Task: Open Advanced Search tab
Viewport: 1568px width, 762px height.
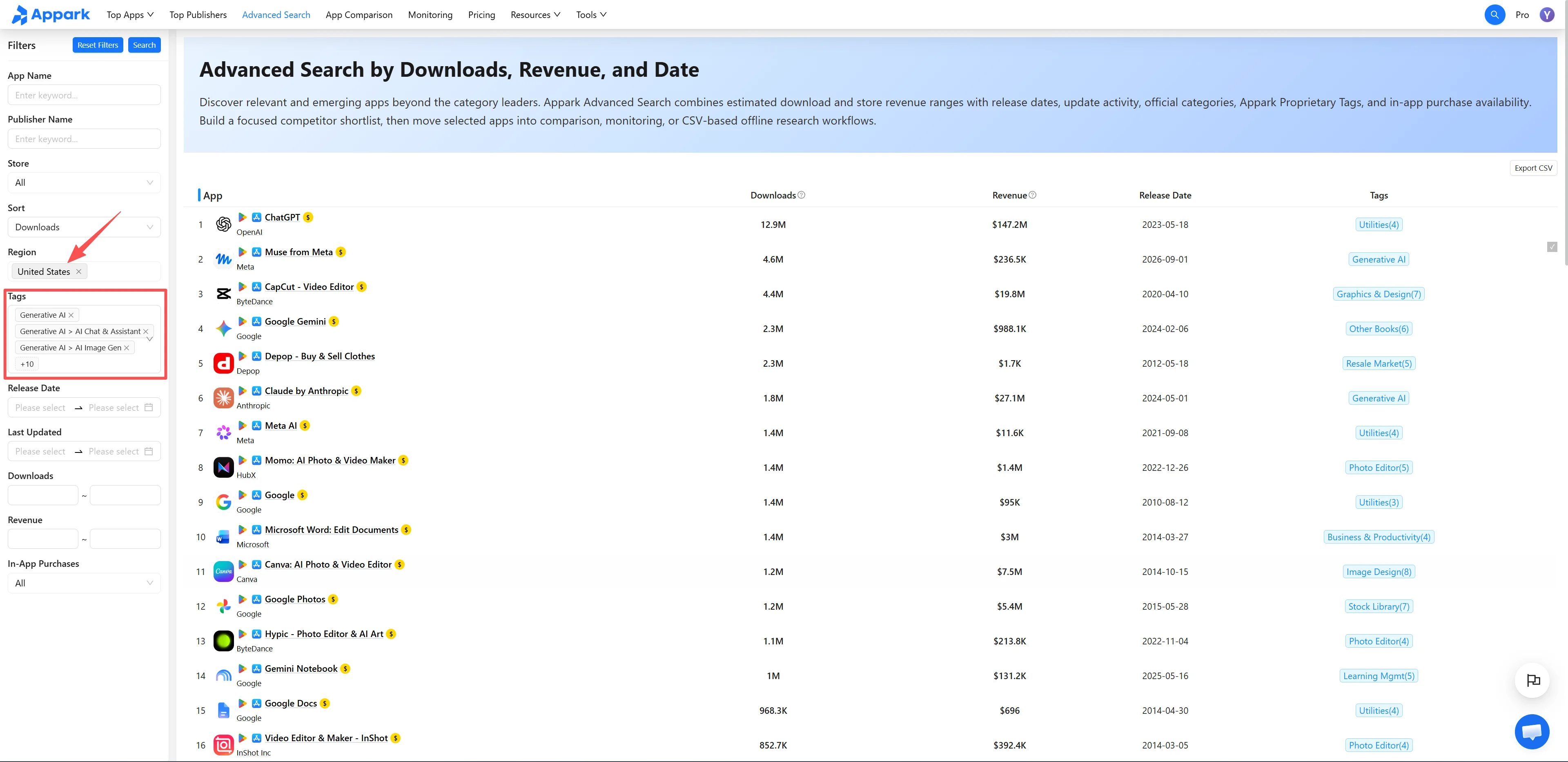Action: tap(276, 15)
